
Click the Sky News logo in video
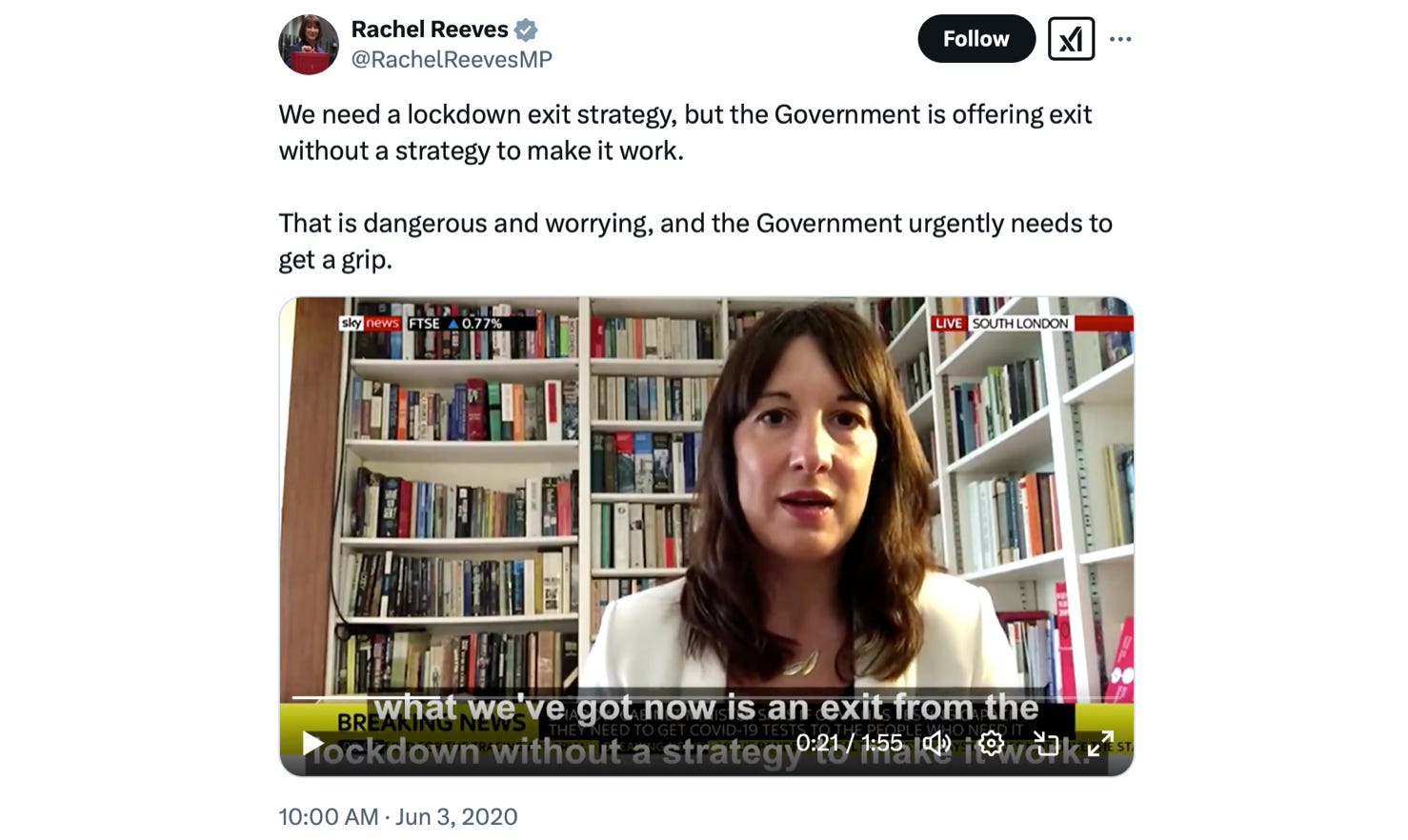370,324
